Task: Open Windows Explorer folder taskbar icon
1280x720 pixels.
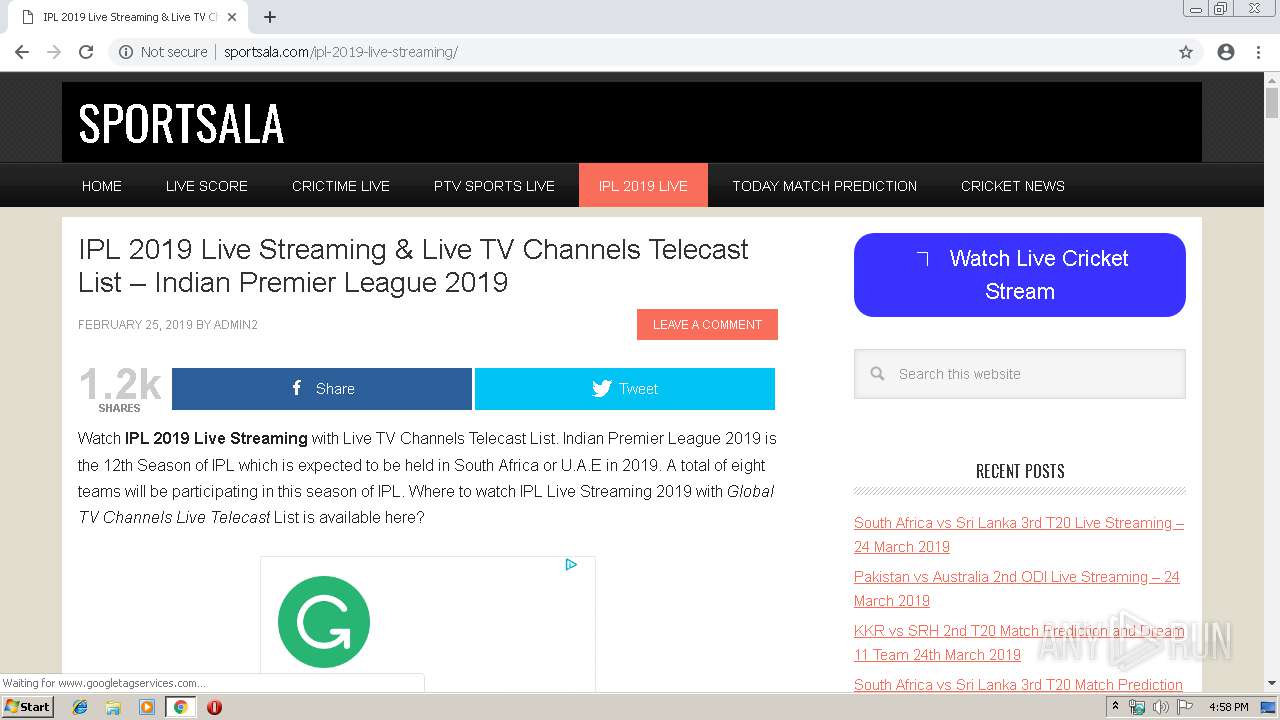Action: [x=113, y=707]
